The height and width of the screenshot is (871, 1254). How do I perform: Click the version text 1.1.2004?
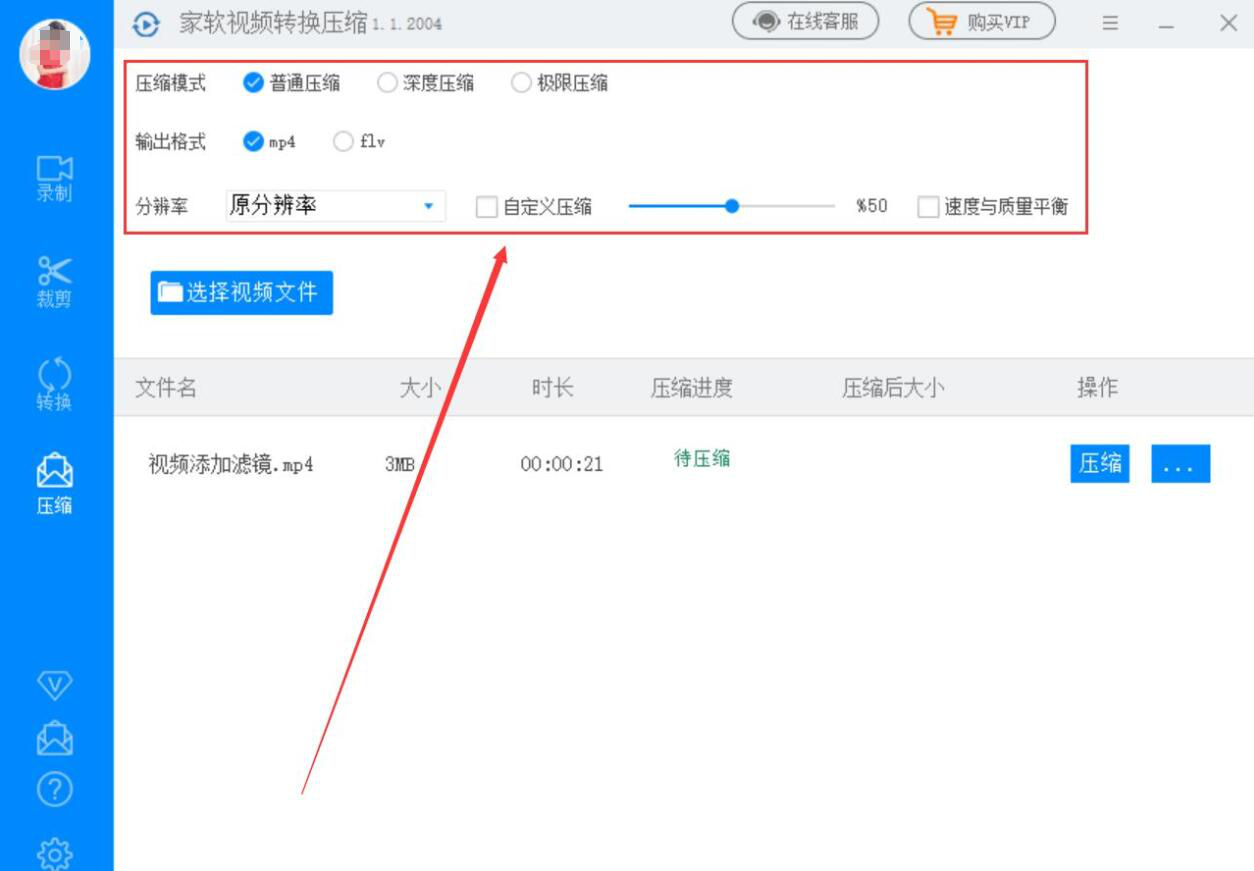407,24
